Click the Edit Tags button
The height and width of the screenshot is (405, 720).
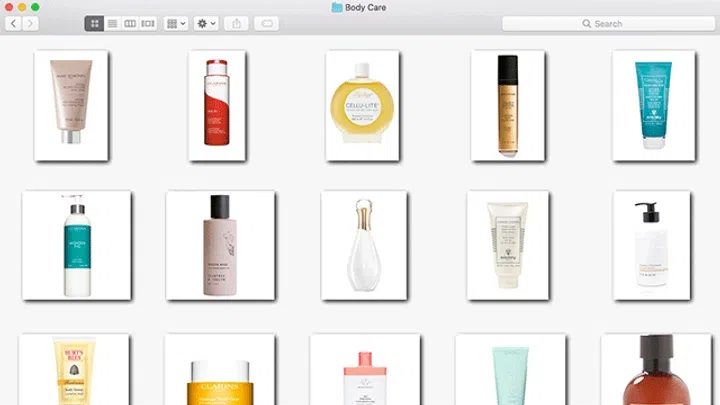[267, 23]
